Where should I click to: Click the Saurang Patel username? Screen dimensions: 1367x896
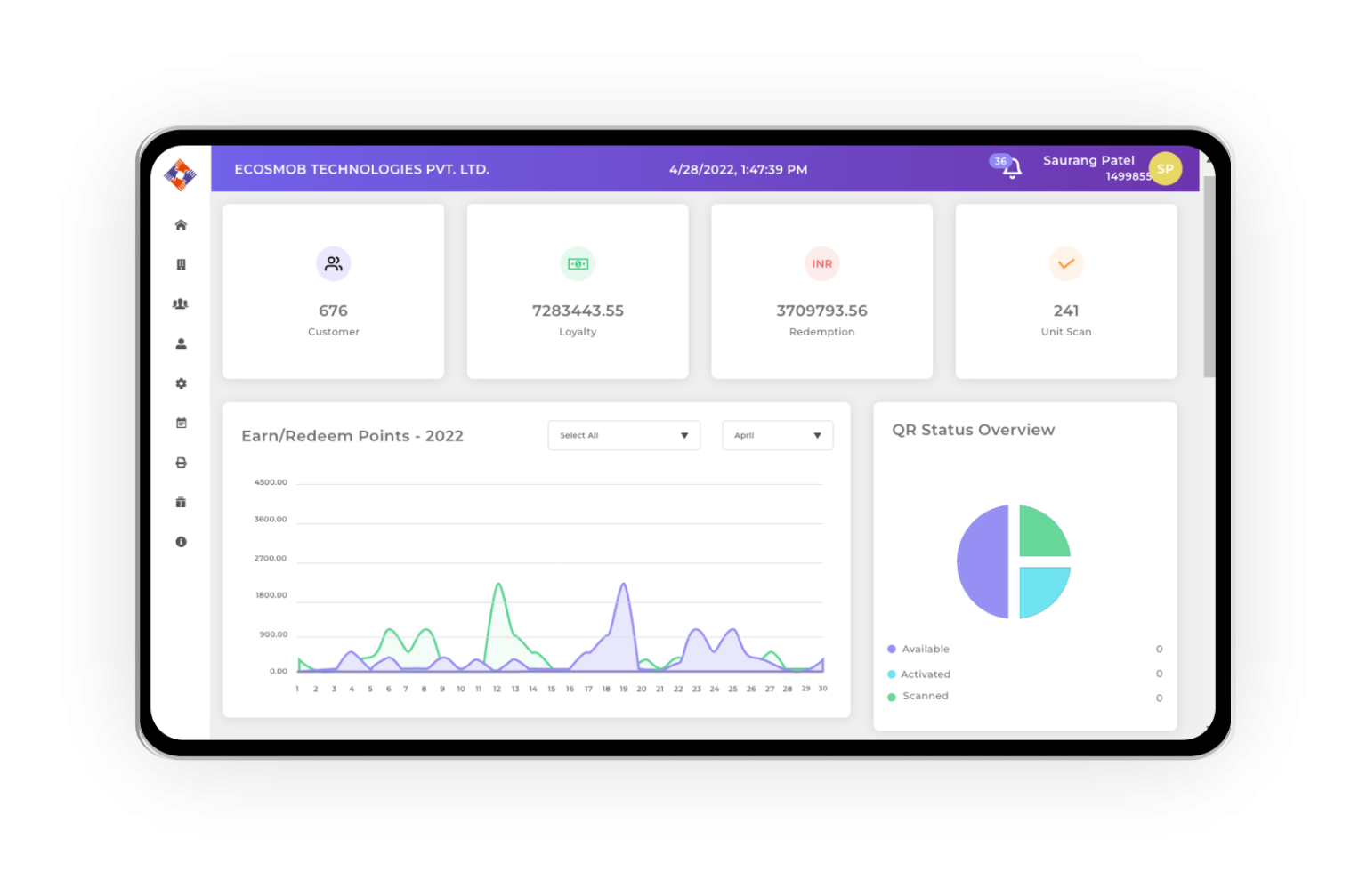click(1088, 160)
